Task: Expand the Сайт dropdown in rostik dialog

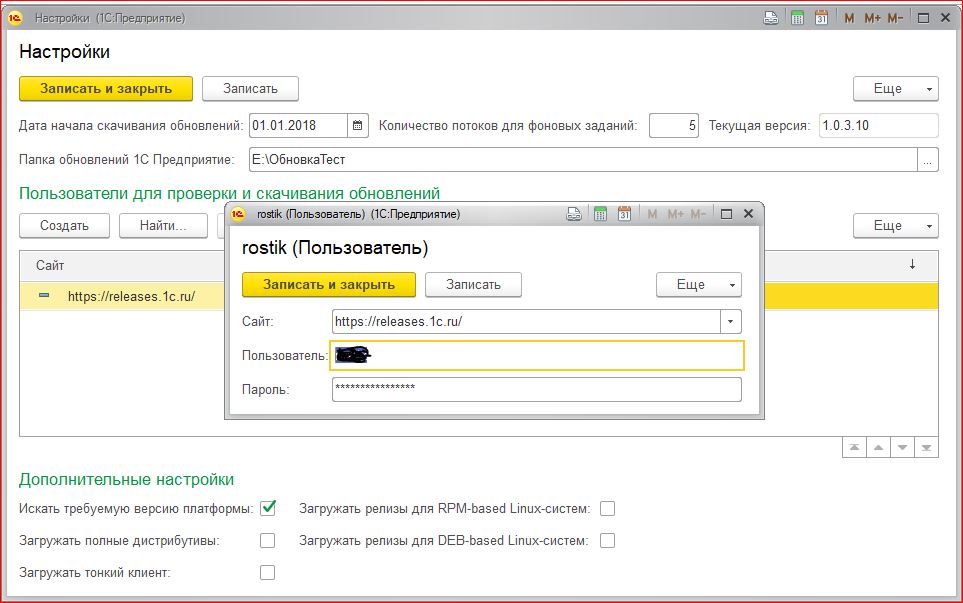Action: (x=731, y=321)
